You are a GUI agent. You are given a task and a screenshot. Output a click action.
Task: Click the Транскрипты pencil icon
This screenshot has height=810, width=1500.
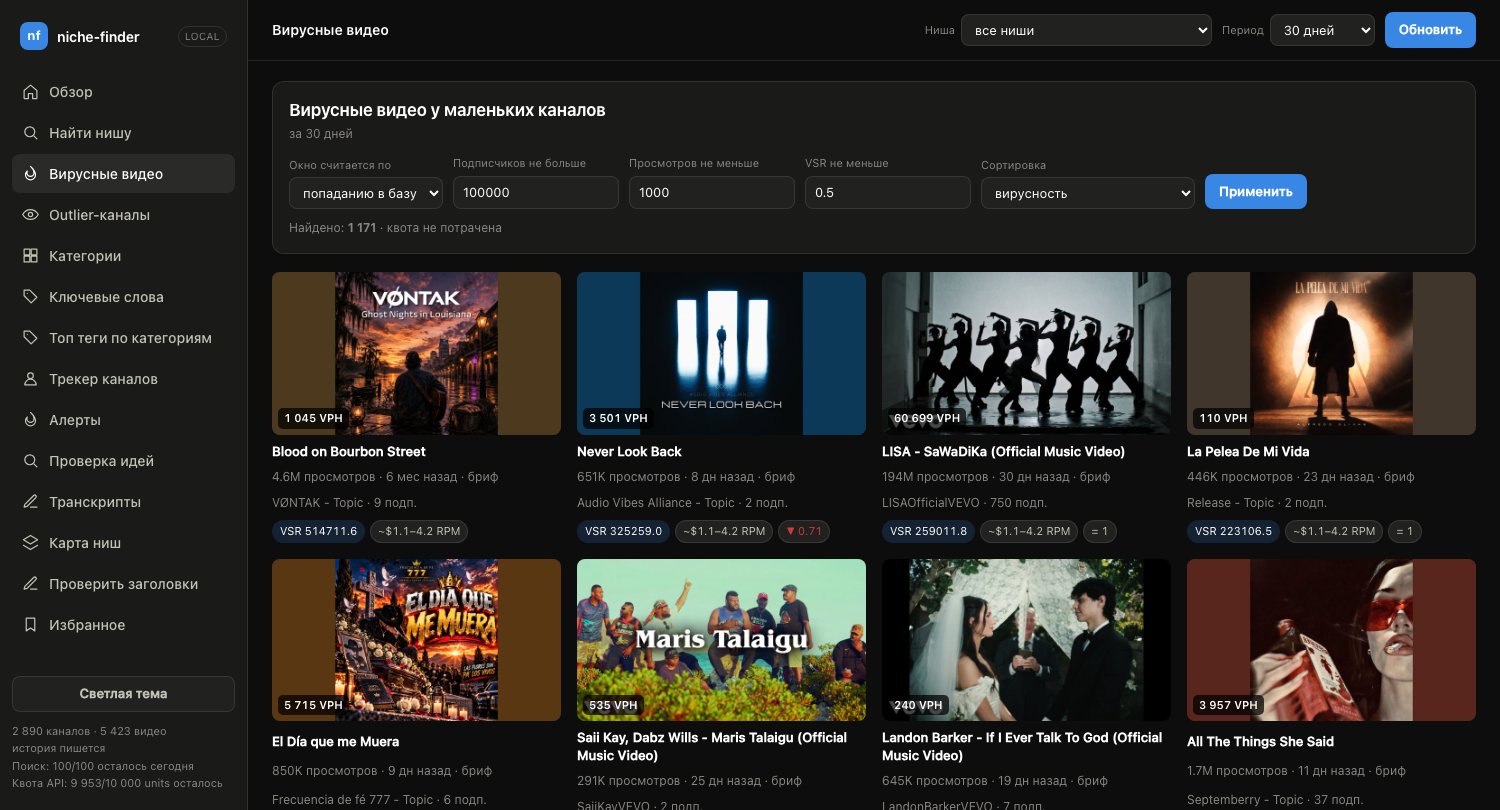coord(30,502)
